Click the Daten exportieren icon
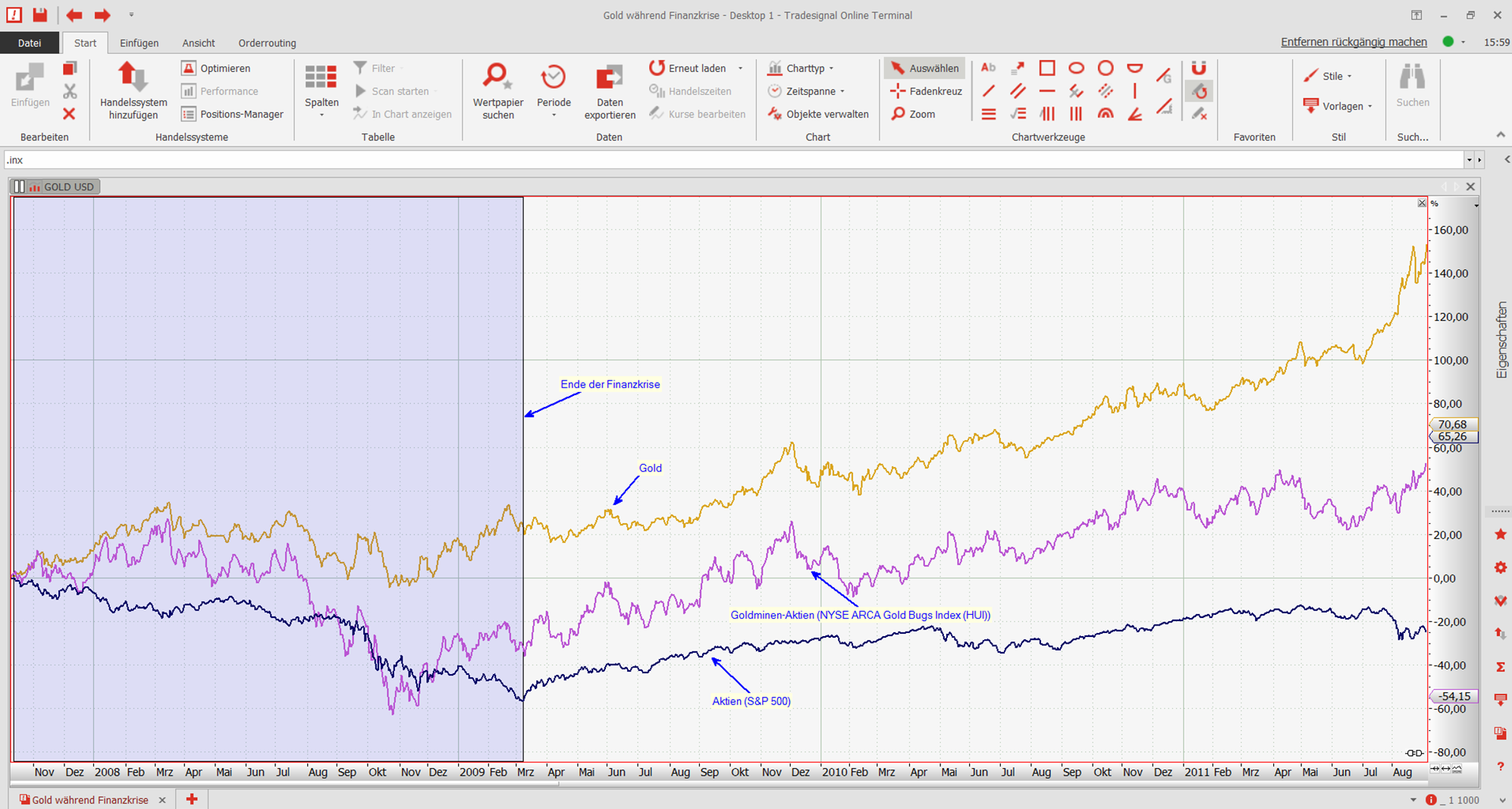This screenshot has height=809, width=1512. click(x=609, y=77)
